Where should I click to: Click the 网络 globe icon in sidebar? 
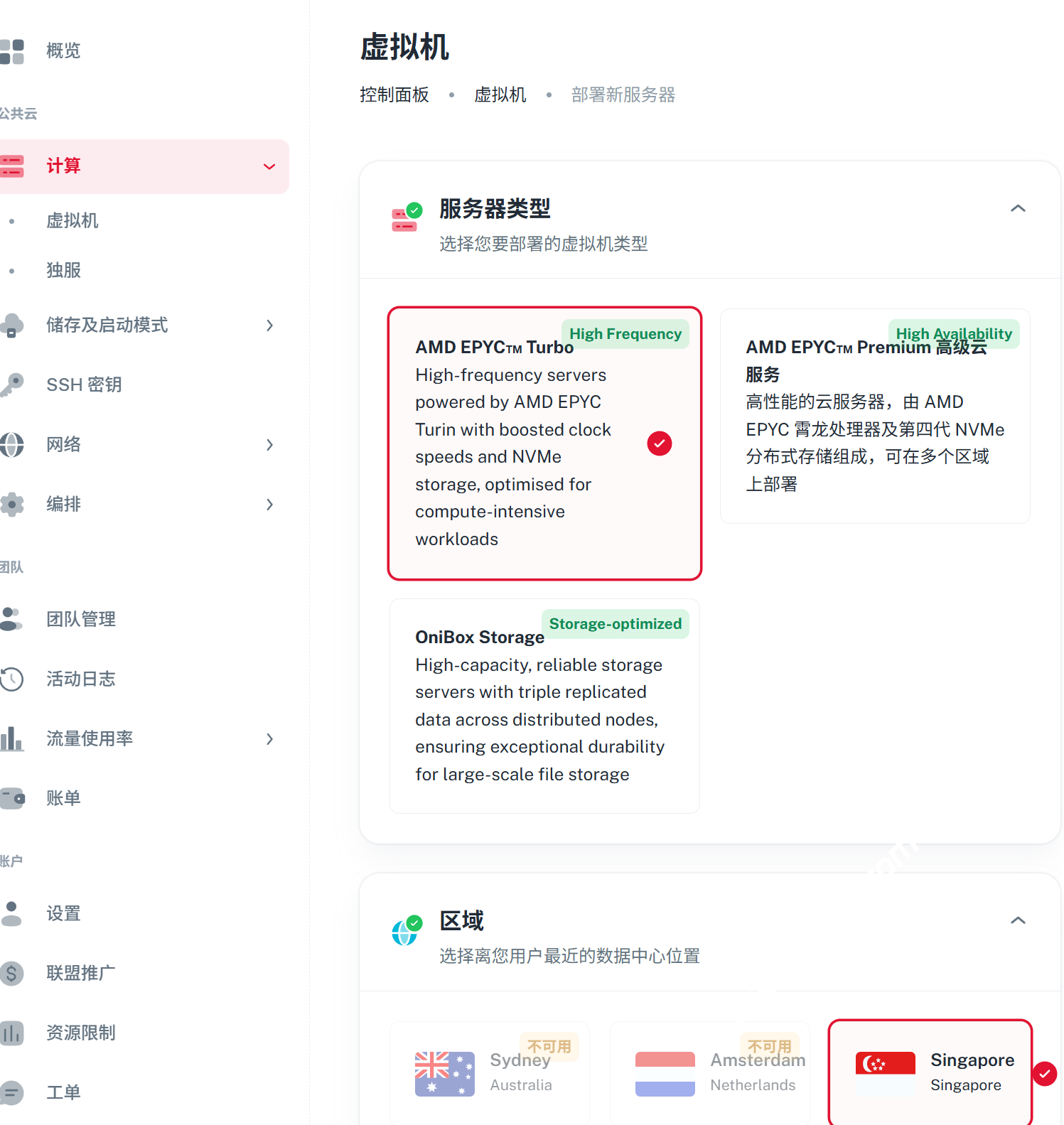click(x=12, y=445)
